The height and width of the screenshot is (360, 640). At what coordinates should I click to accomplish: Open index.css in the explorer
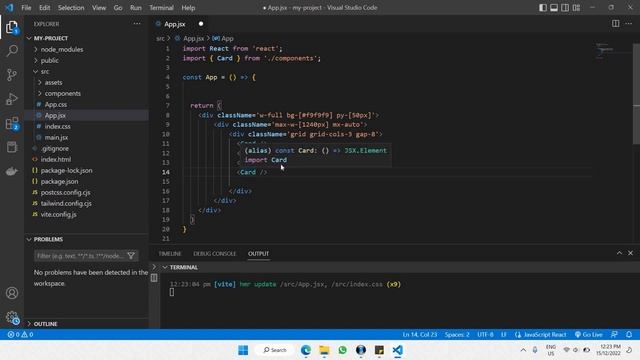87,127
